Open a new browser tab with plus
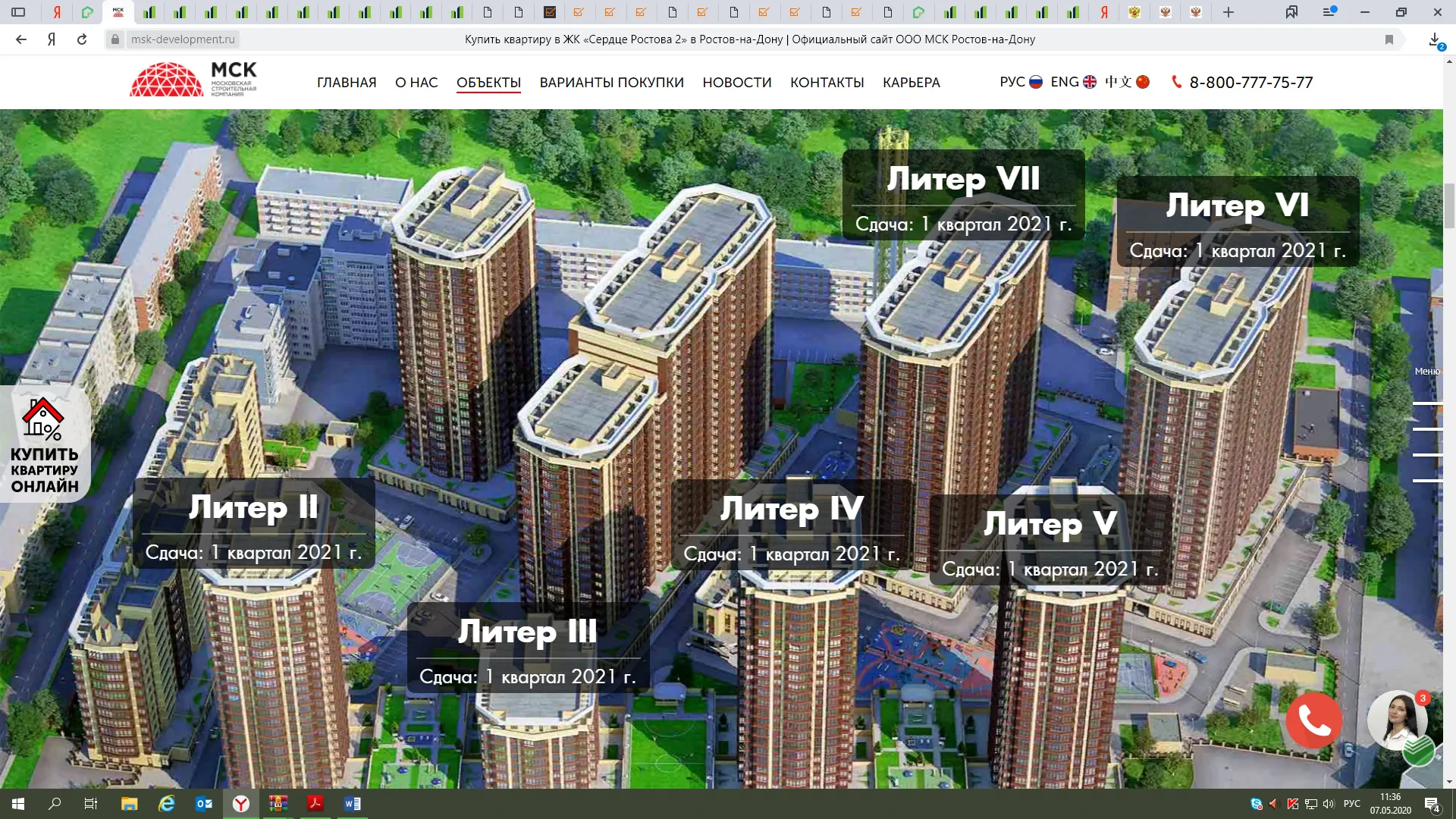 pos(1228,12)
